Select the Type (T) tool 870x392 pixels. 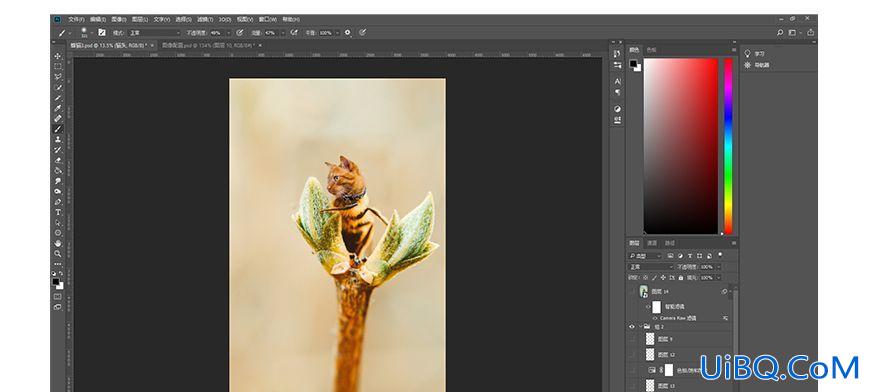click(58, 212)
